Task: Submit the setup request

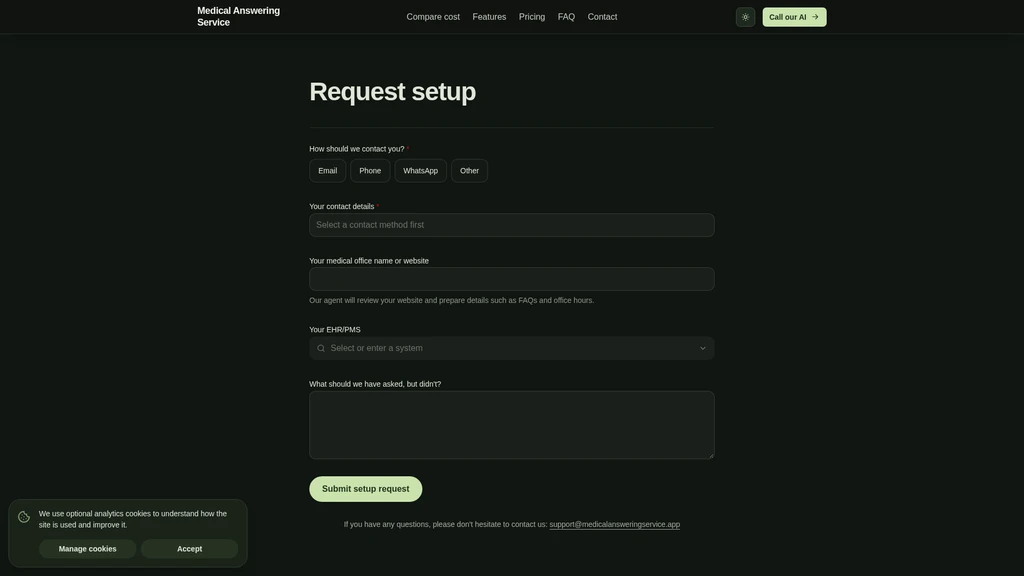Action: click(x=366, y=488)
